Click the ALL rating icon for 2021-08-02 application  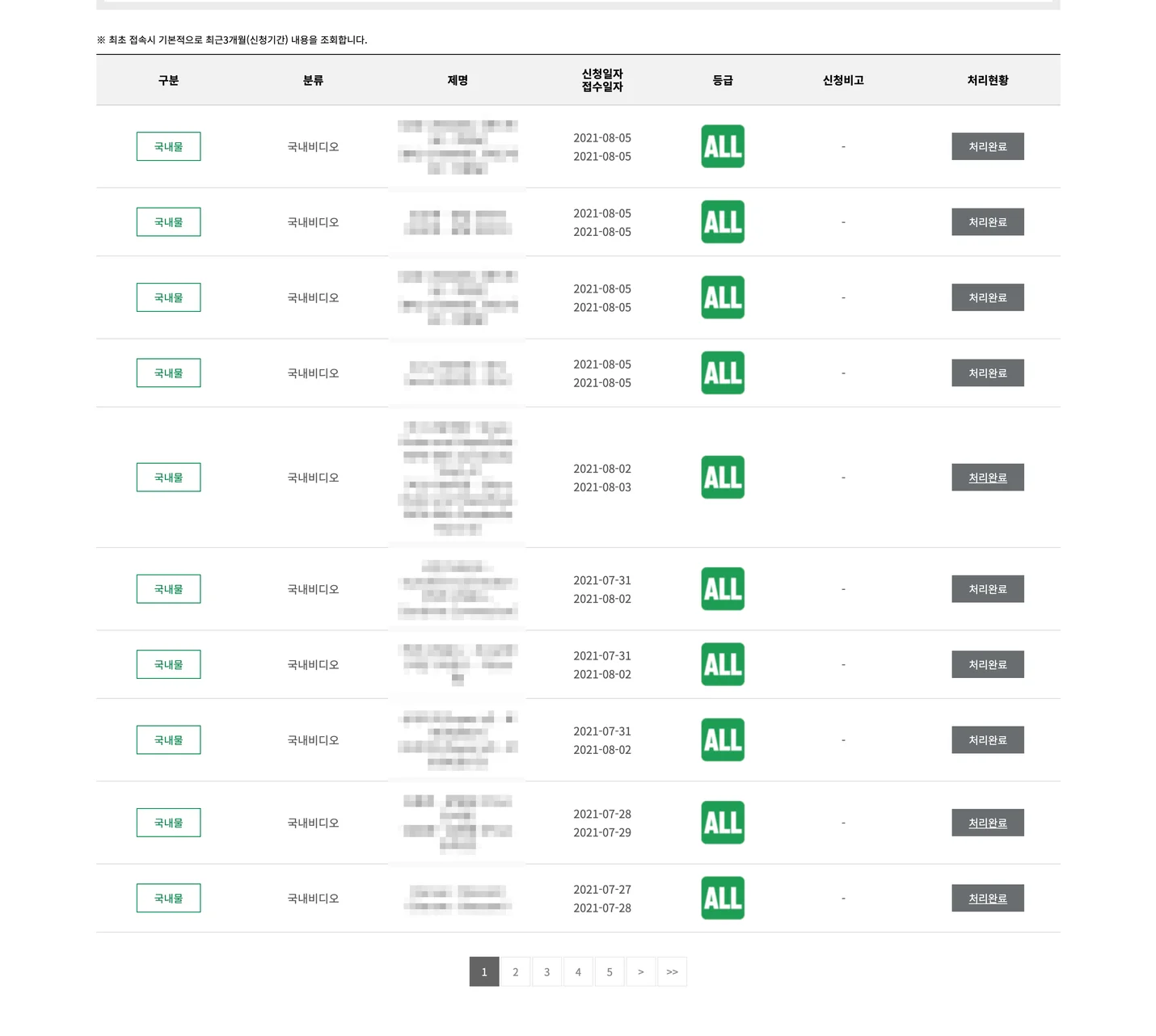click(x=723, y=478)
